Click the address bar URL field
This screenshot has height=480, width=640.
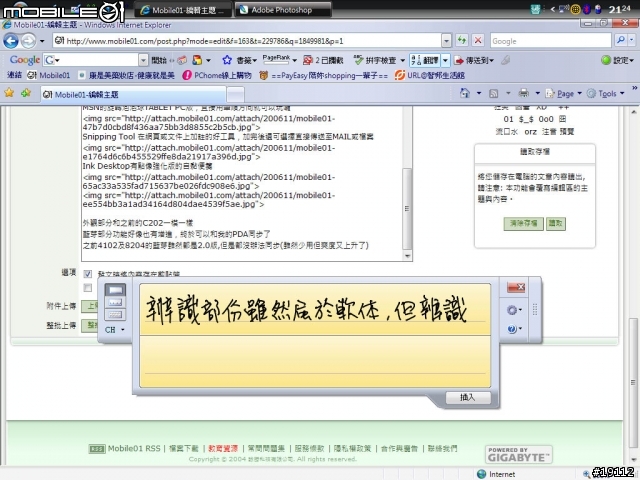247,41
